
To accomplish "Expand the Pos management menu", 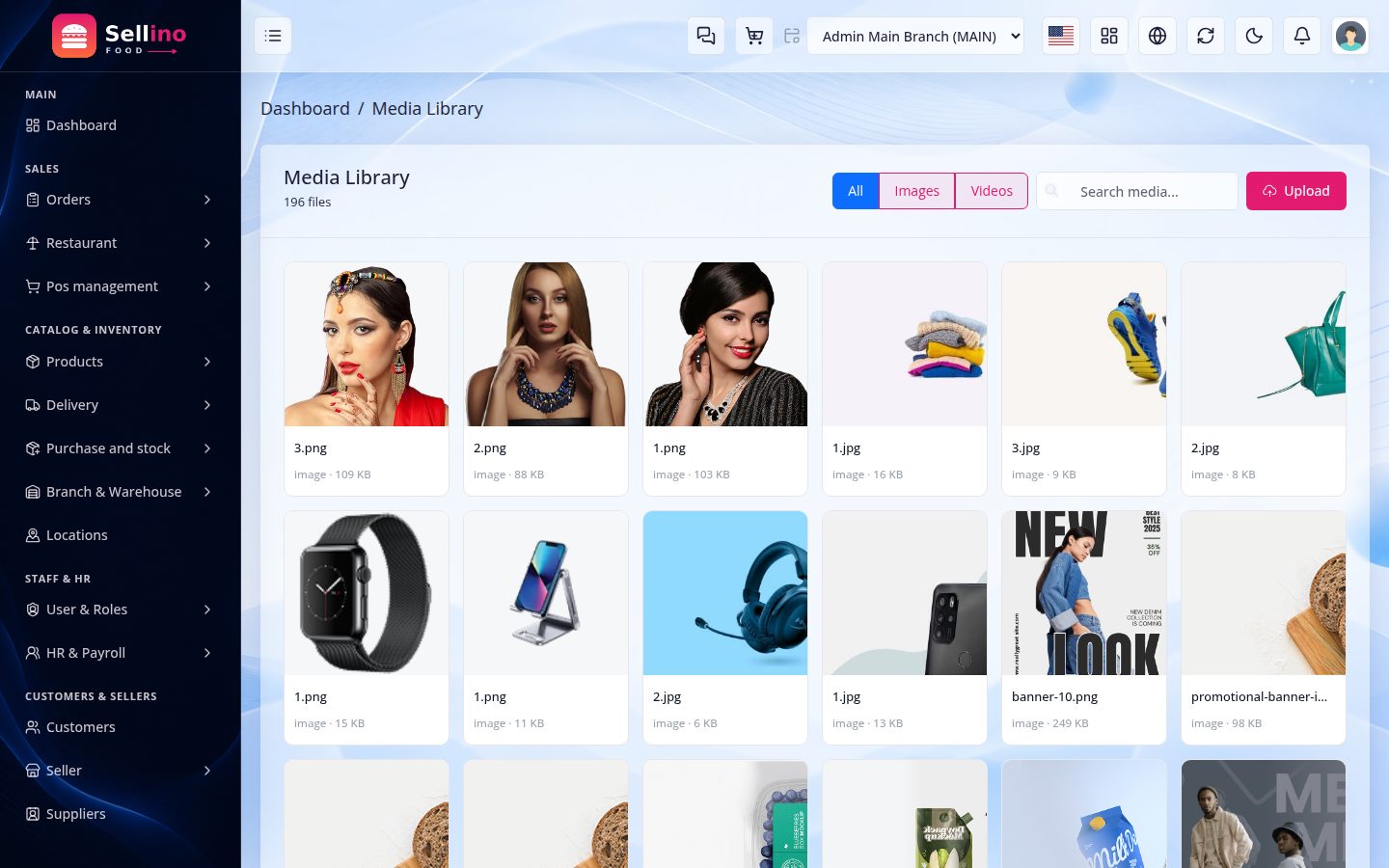I will pyautogui.click(x=121, y=286).
